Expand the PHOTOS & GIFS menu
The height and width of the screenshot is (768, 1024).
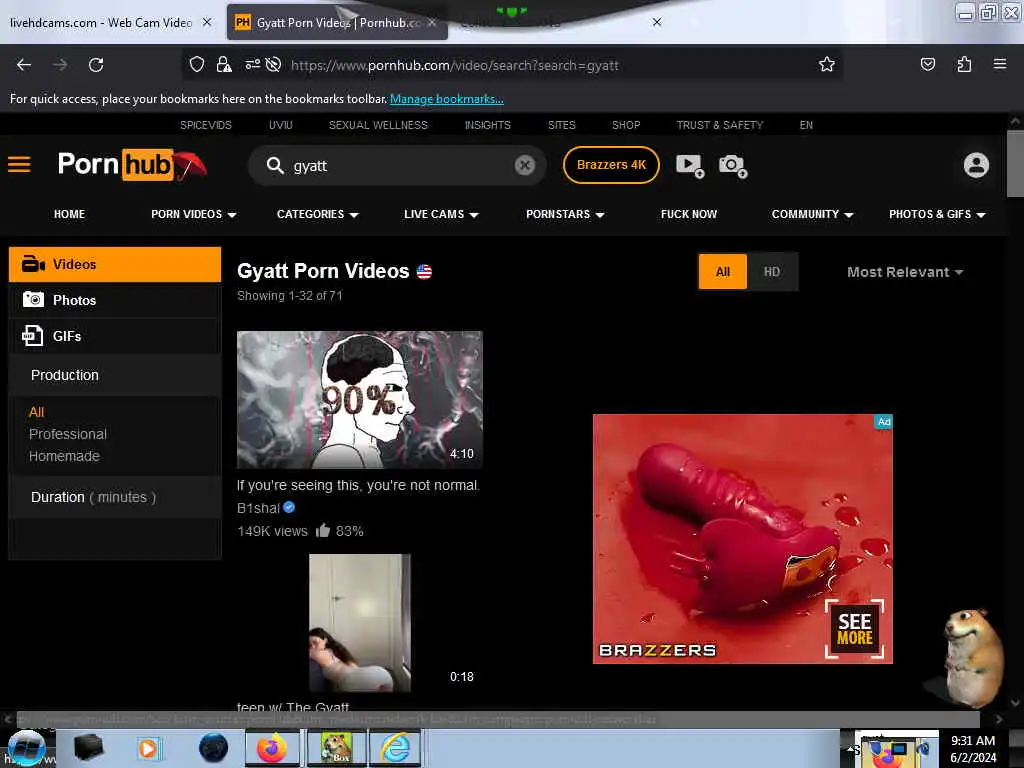(937, 214)
